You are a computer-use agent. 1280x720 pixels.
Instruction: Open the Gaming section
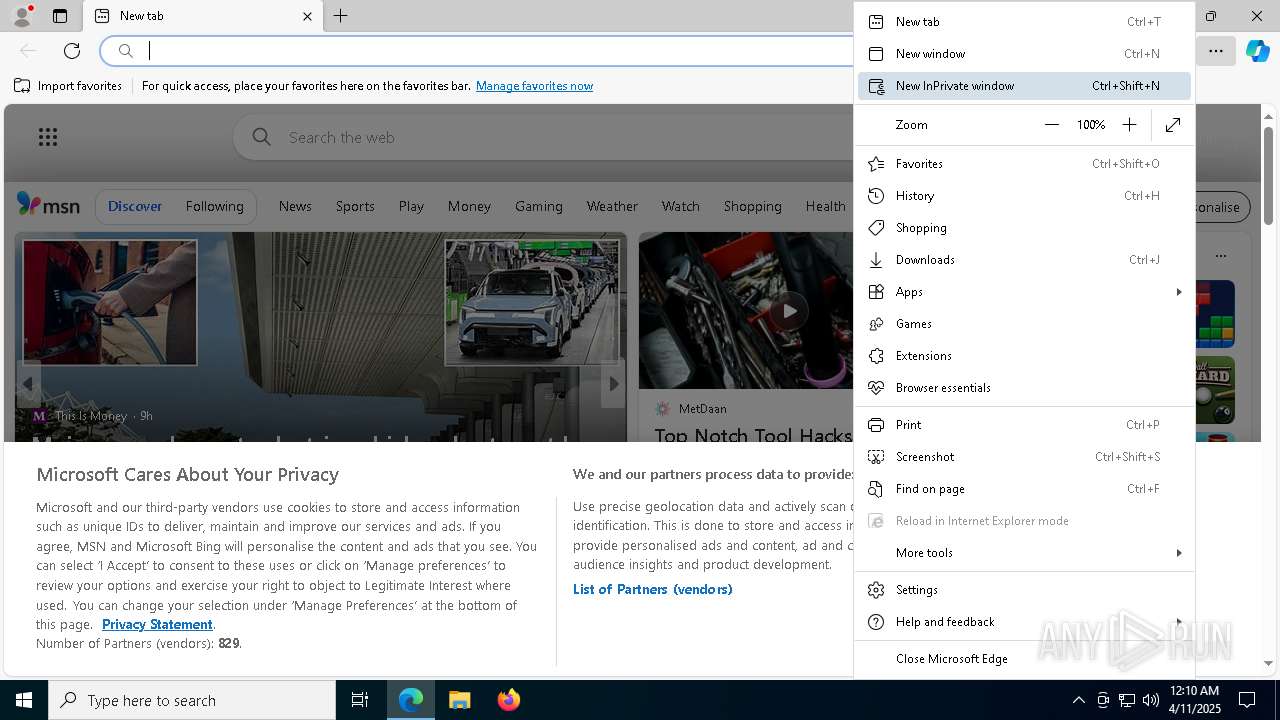539,206
